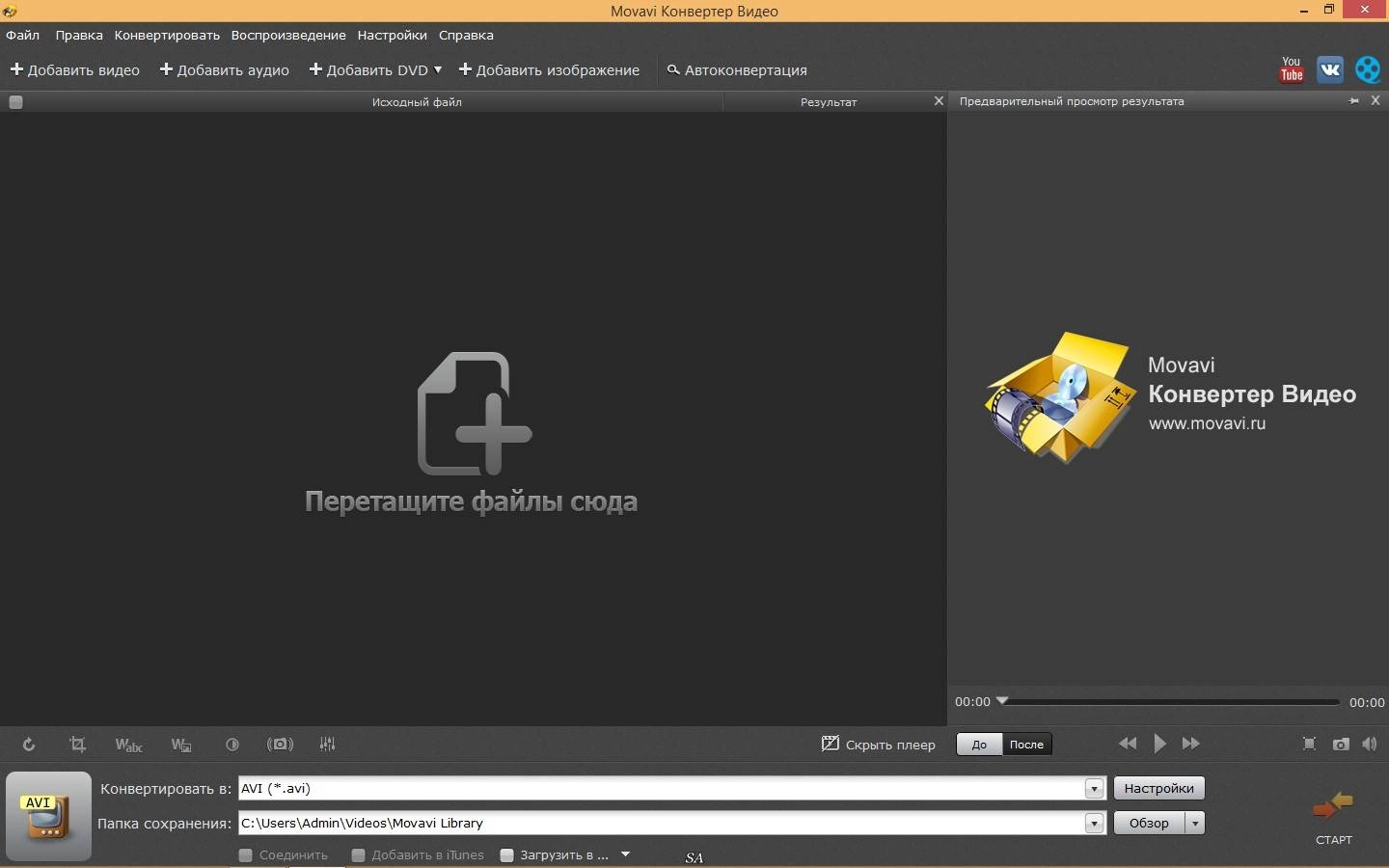Enable the Добавить в iTunes checkbox
1389x868 pixels.
tap(358, 854)
